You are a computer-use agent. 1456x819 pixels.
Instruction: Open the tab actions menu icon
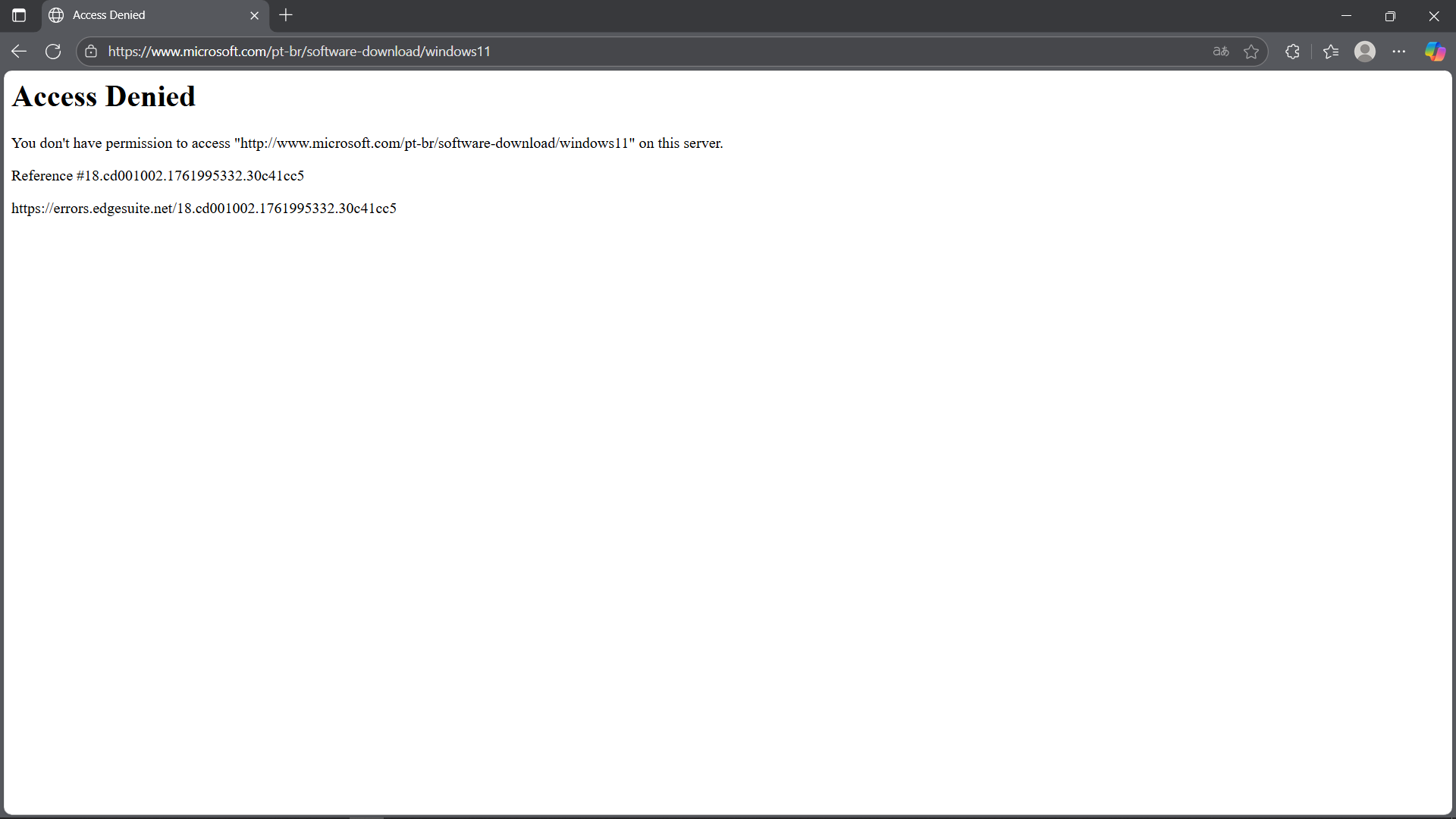click(x=19, y=15)
